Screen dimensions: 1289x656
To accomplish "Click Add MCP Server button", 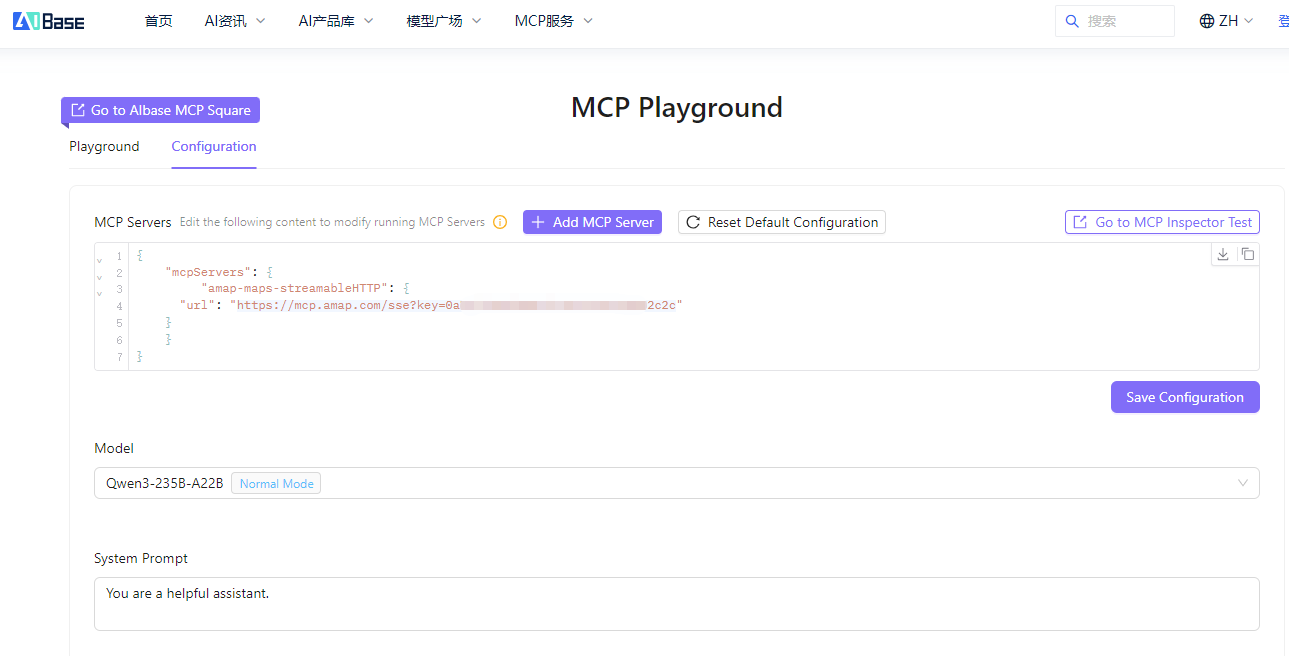I will (x=592, y=222).
